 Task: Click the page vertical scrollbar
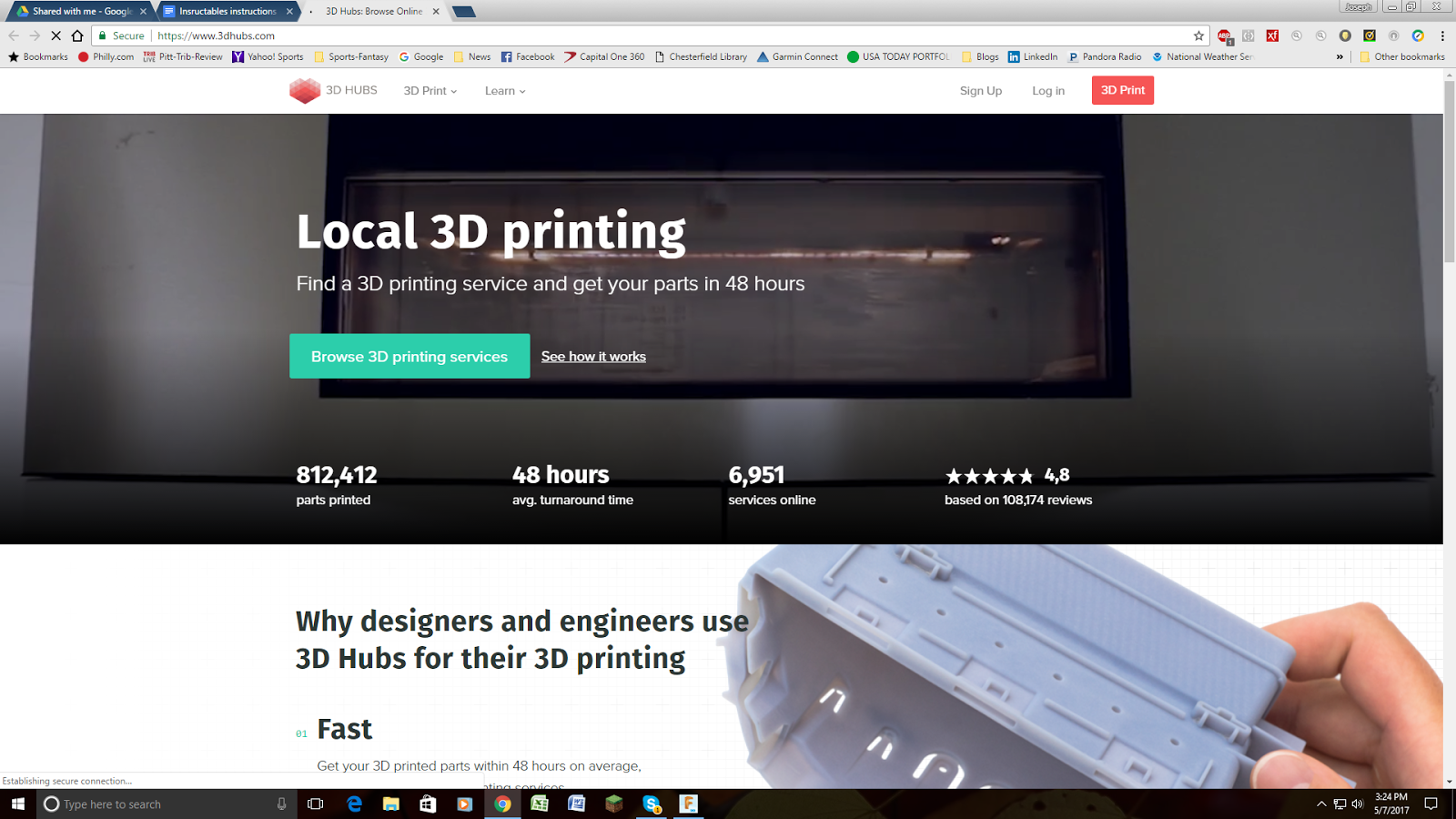pos(1450,171)
